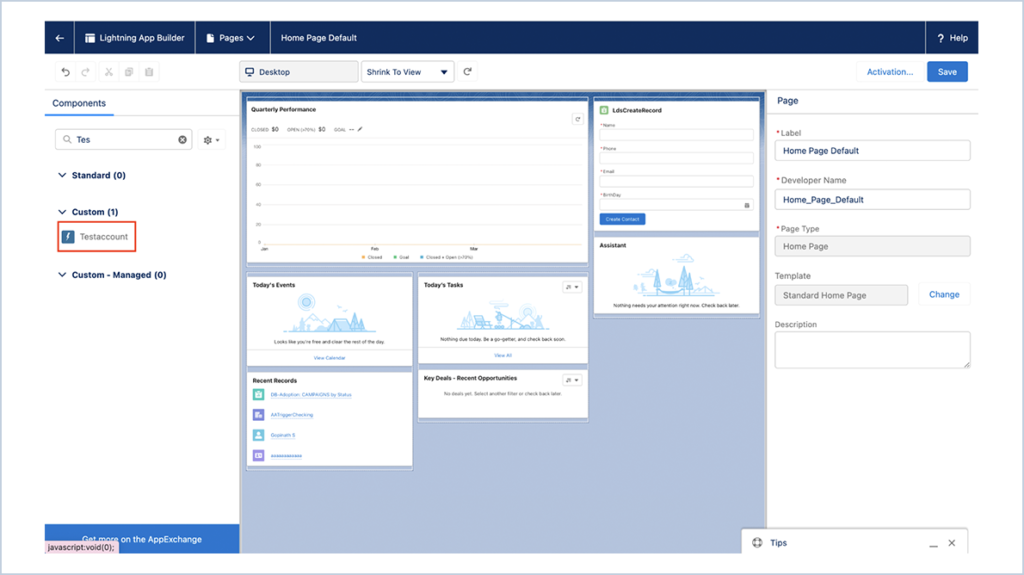This screenshot has width=1024, height=575.
Task: Click the redo icon
Action: pos(86,72)
